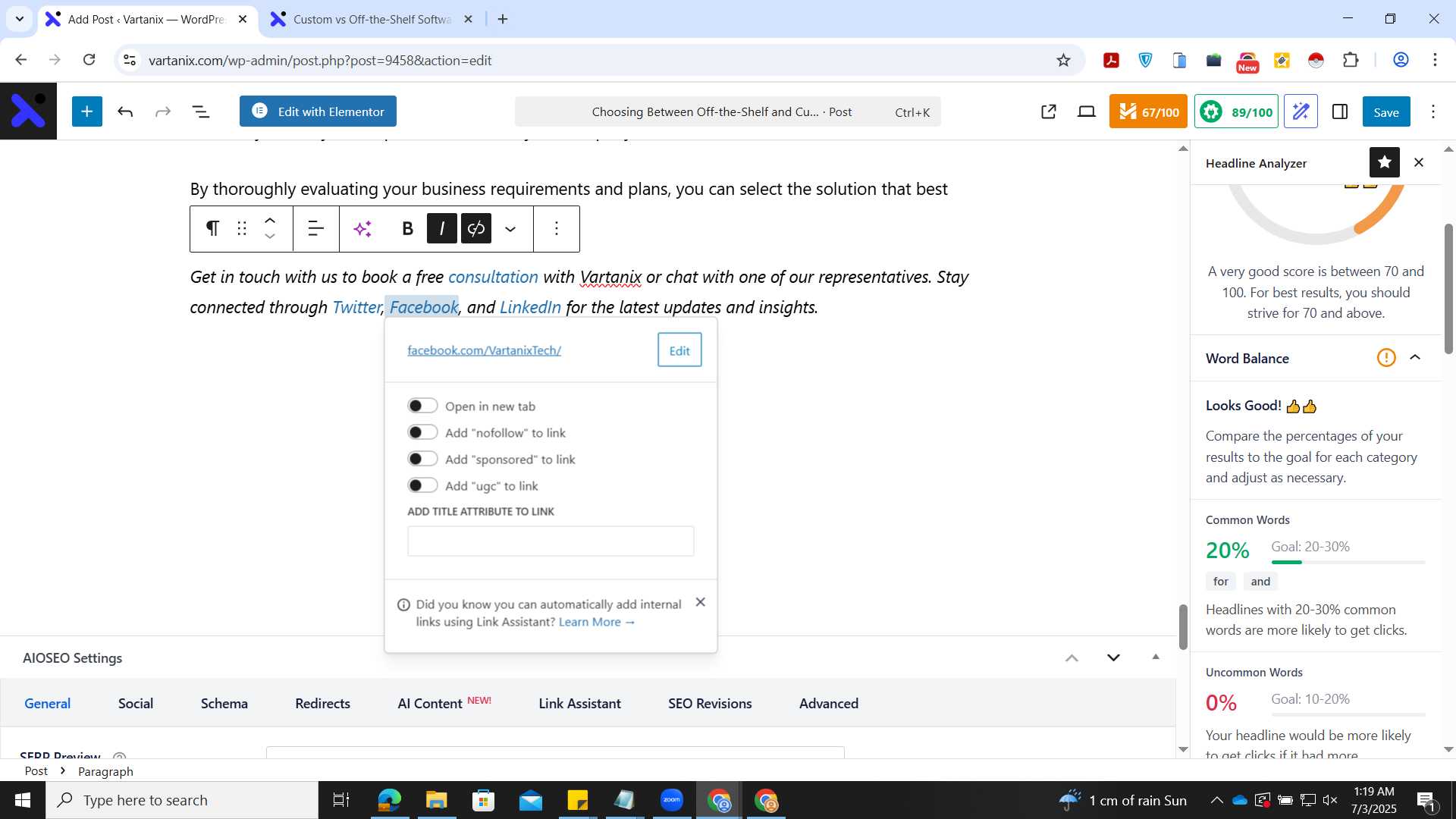Open editor options three-dot menu
1456x819 pixels.
pos(1433,111)
